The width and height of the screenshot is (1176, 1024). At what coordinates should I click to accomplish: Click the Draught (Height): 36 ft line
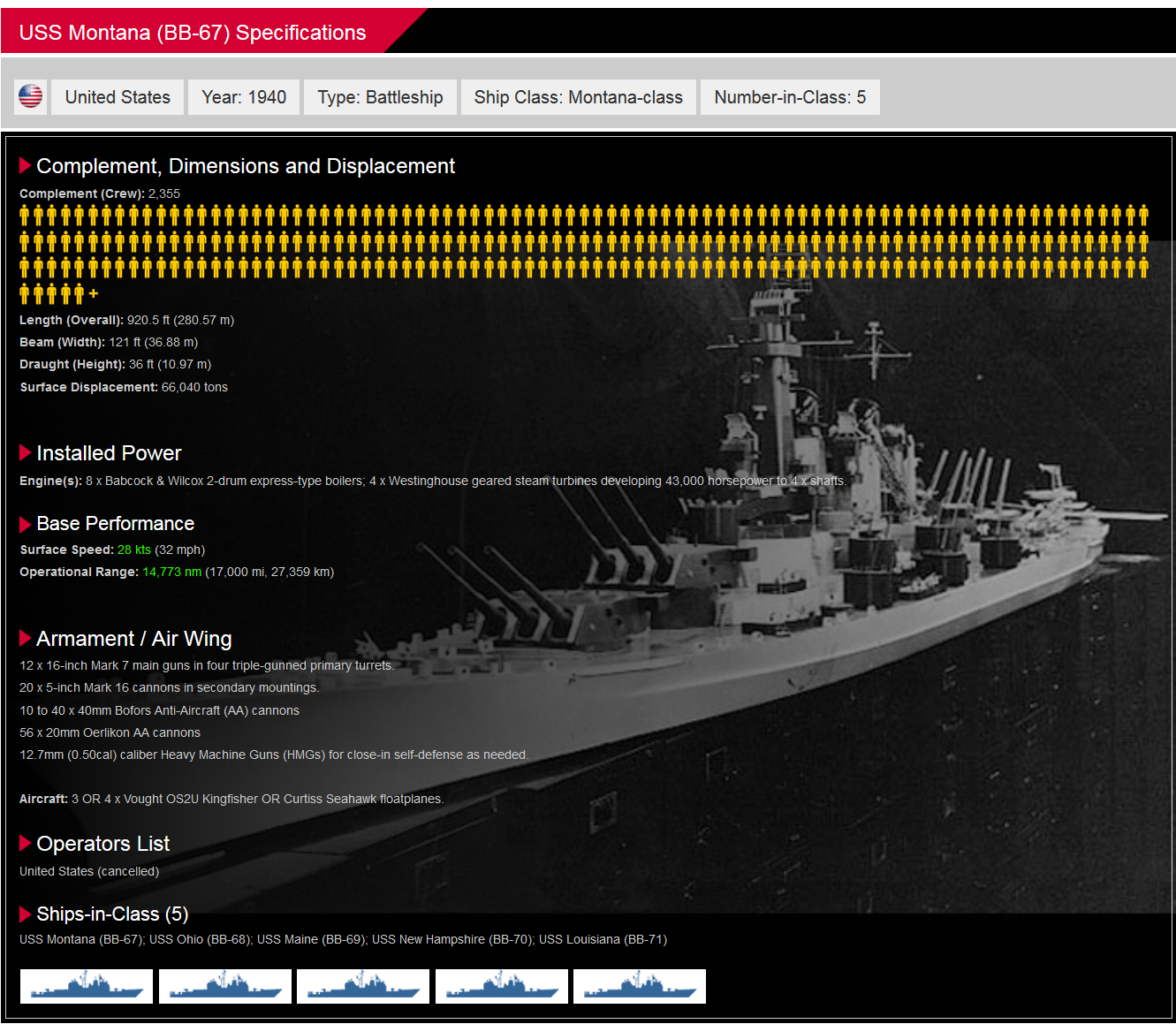tap(116, 364)
